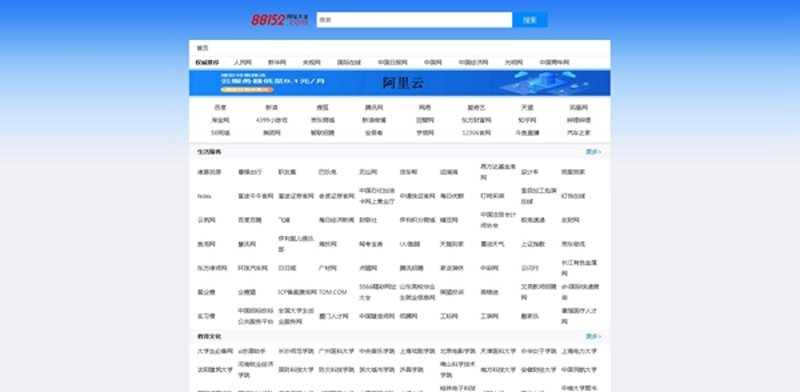Open the 美团网 link

pos(271,133)
